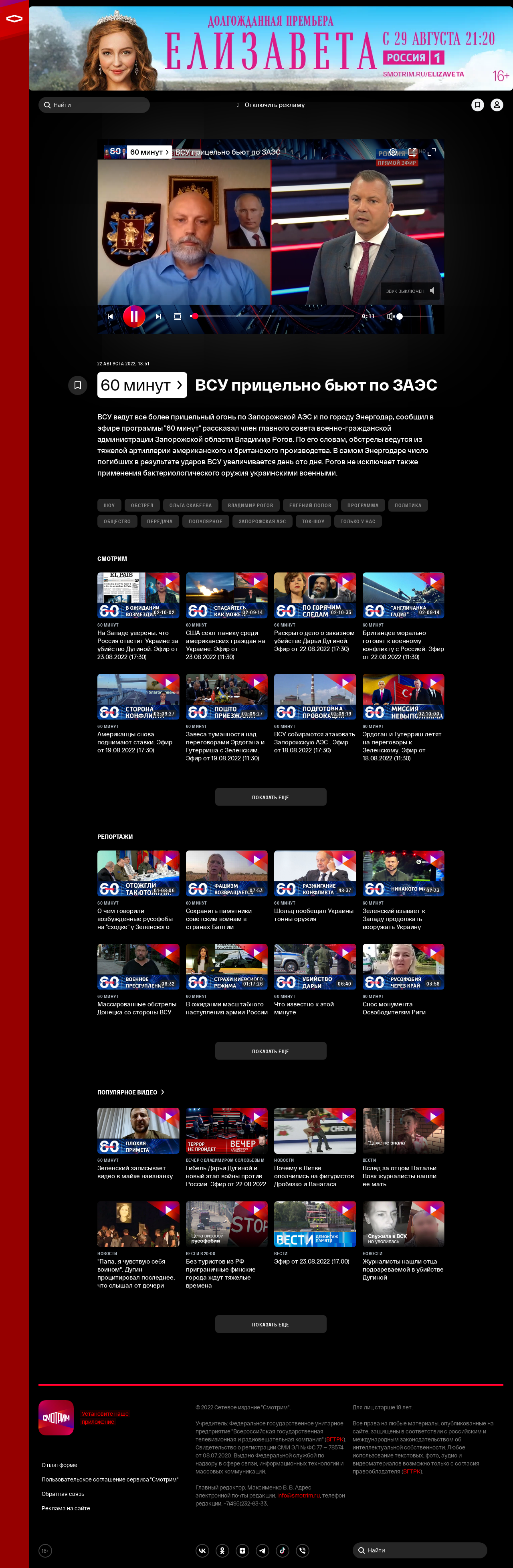Screen dimensions: 513x1568
Task: Open 'По горячим следам' episode thumbnail
Action: click(x=315, y=595)
